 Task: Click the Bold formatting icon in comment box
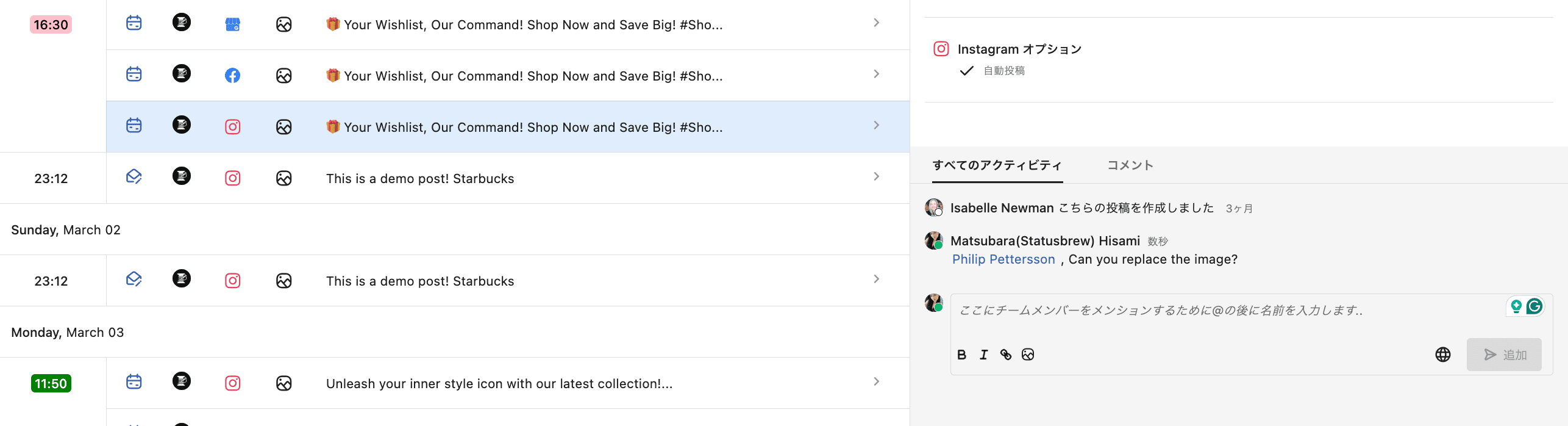pyautogui.click(x=961, y=355)
